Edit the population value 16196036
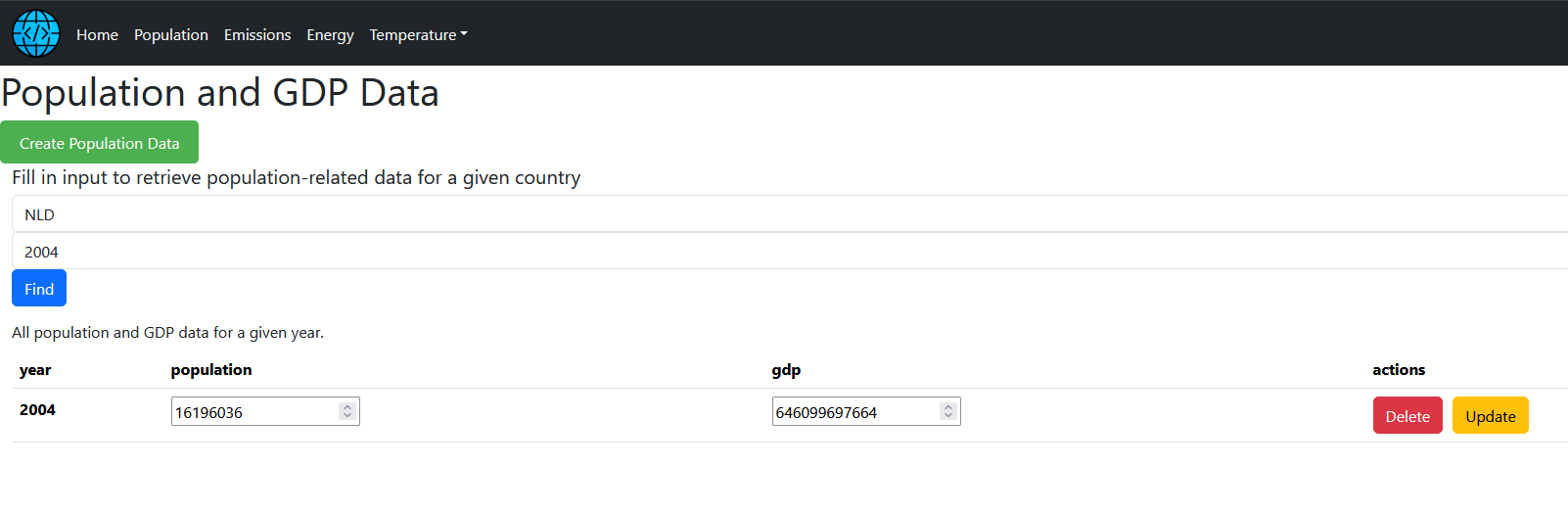The height and width of the screenshot is (514, 1568). coord(254,412)
